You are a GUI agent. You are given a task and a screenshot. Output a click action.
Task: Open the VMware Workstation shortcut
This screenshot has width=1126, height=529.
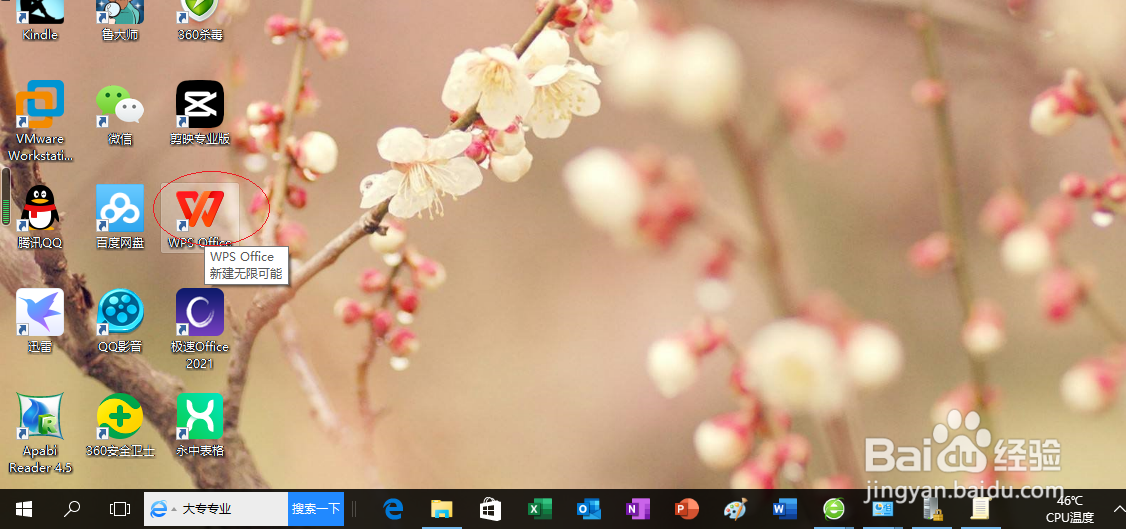click(x=40, y=121)
